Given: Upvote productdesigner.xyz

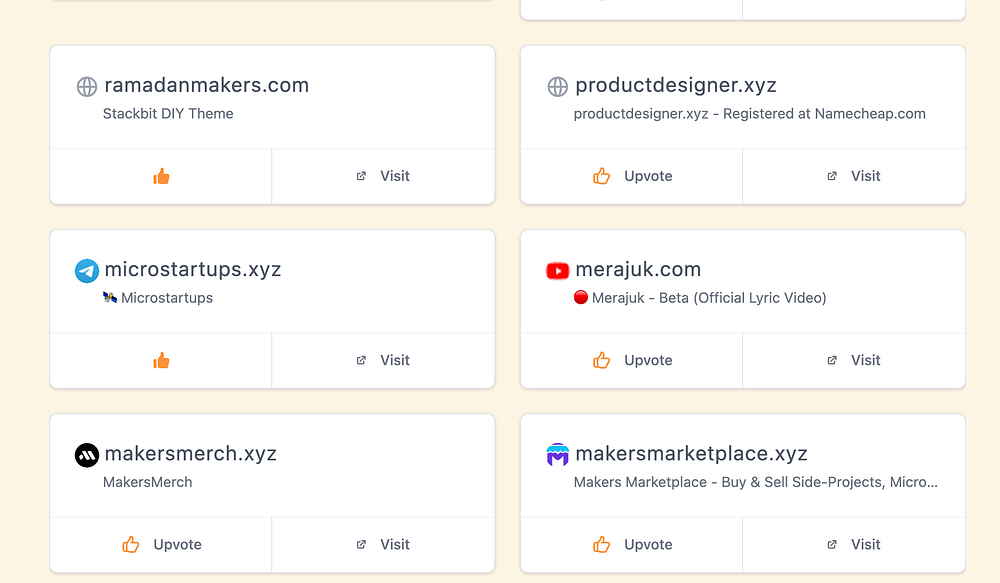Looking at the screenshot, I should click(x=632, y=176).
